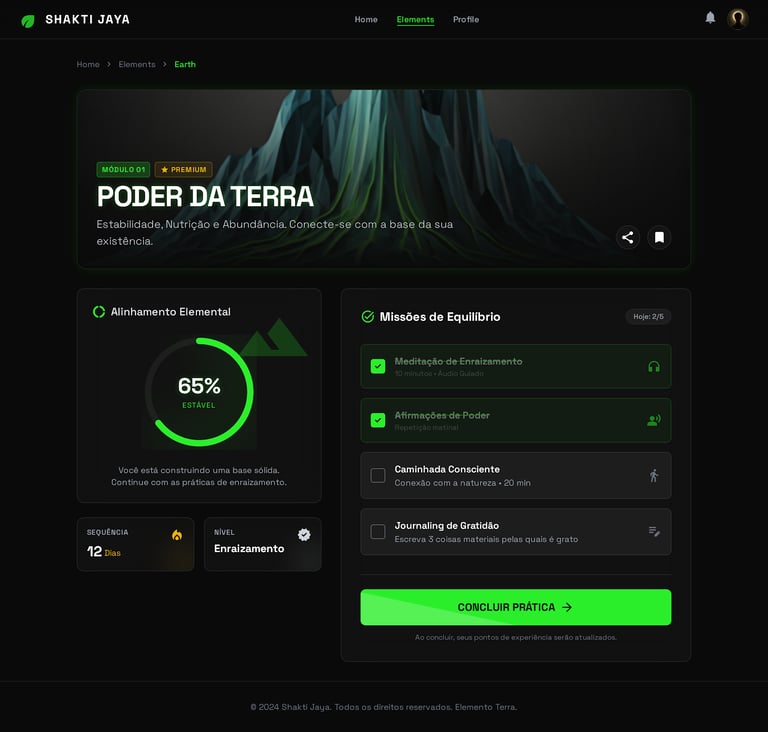Viewport: 768px width, 732px height.
Task: Click the user avatar in header
Action: 737,19
